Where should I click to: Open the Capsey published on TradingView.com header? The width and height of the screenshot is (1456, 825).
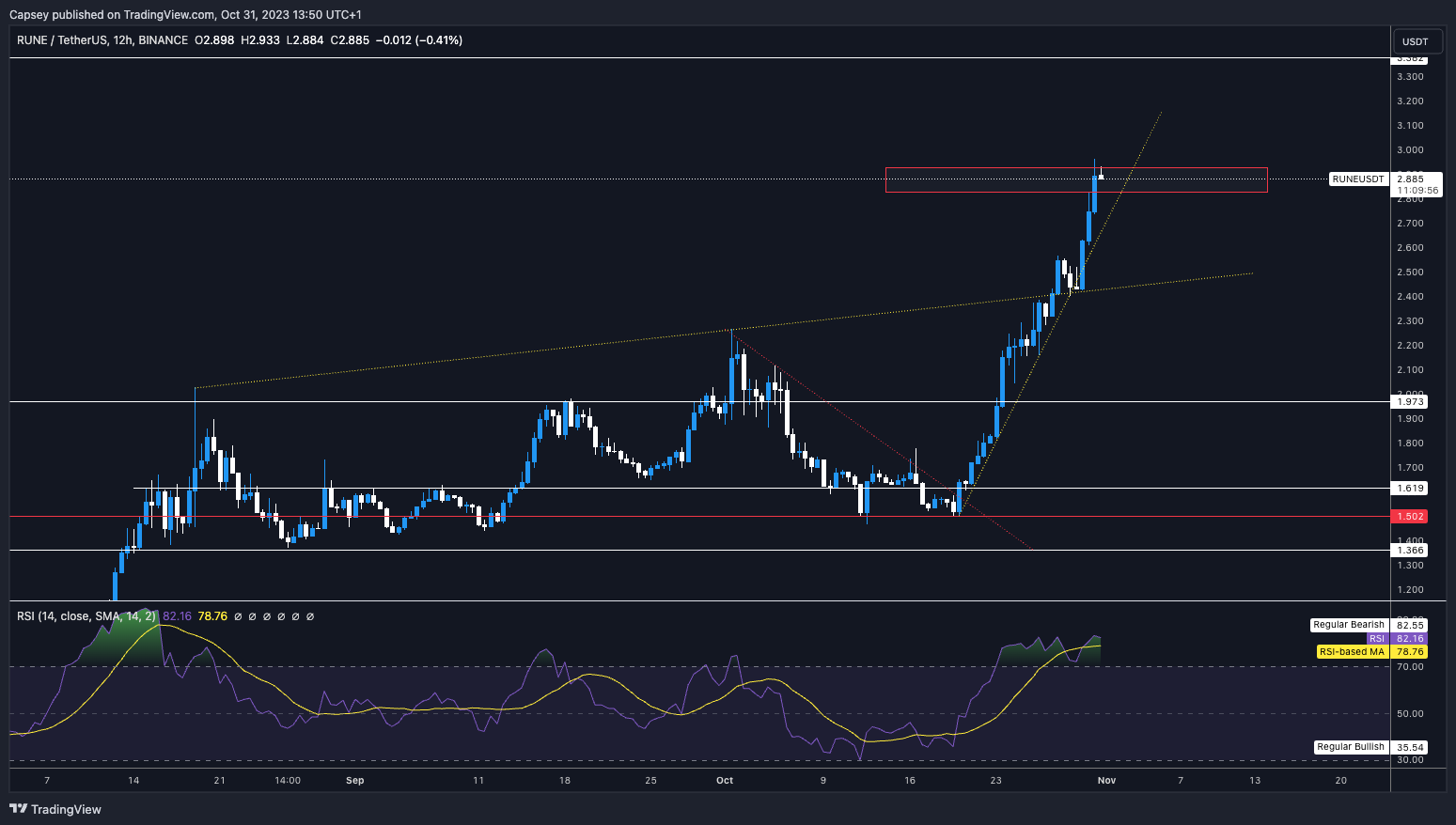tap(185, 14)
